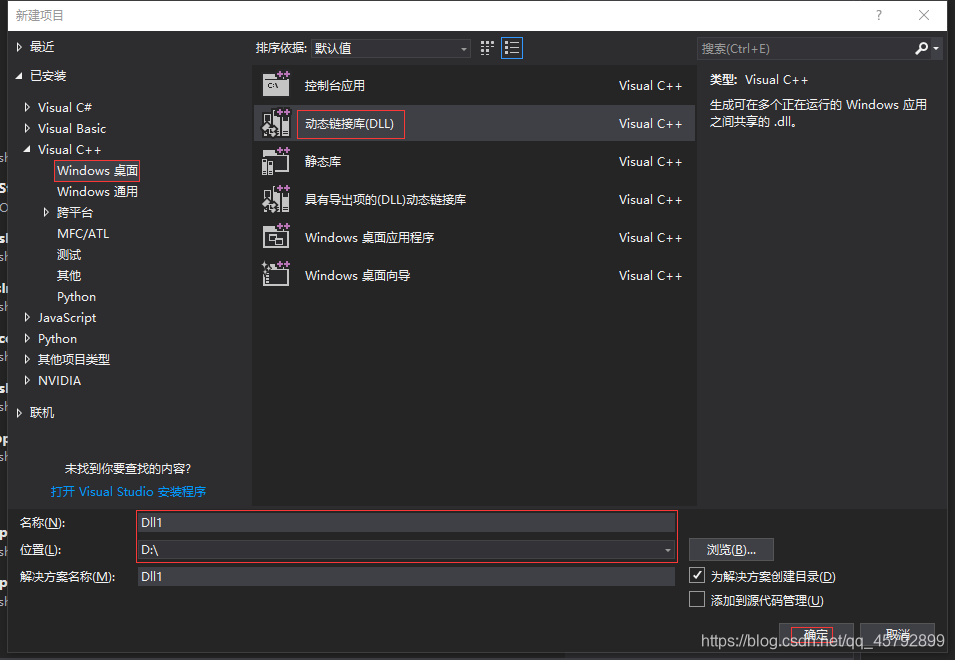Enable 添加到源代码管理

point(697,599)
